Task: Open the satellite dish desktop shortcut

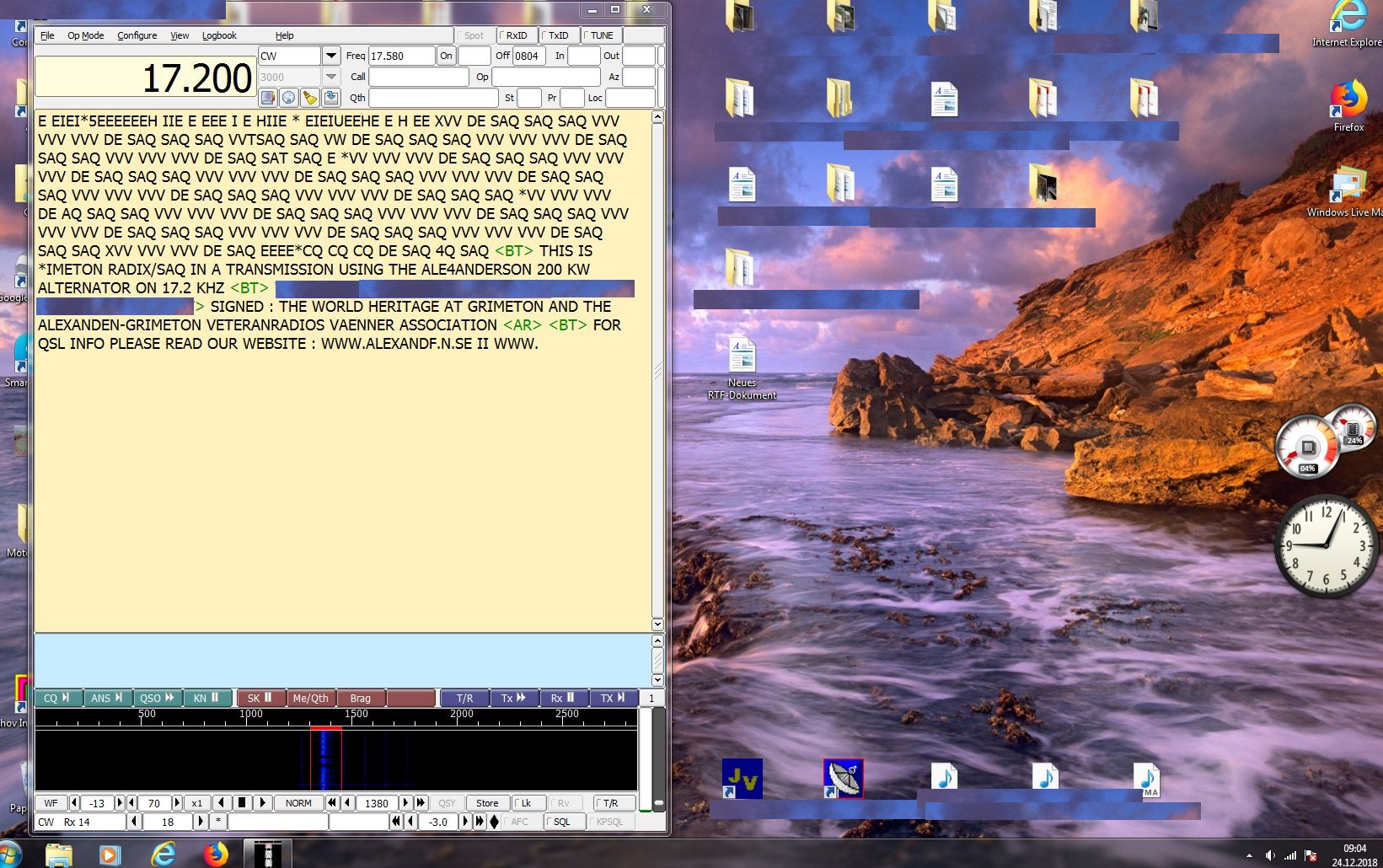Action: click(x=843, y=778)
